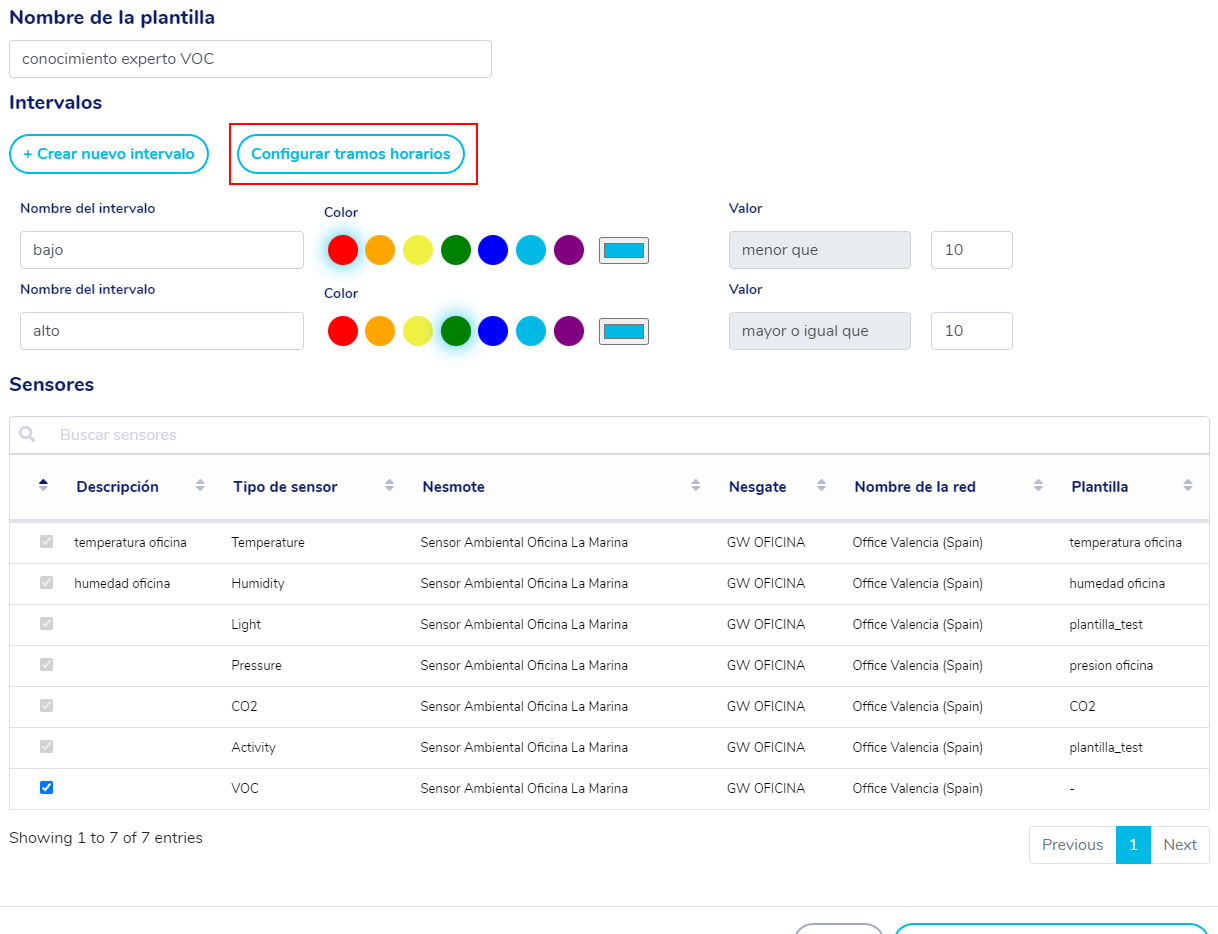1218x934 pixels.
Task: Click Crear nuevo intervalo button
Action: coord(109,154)
